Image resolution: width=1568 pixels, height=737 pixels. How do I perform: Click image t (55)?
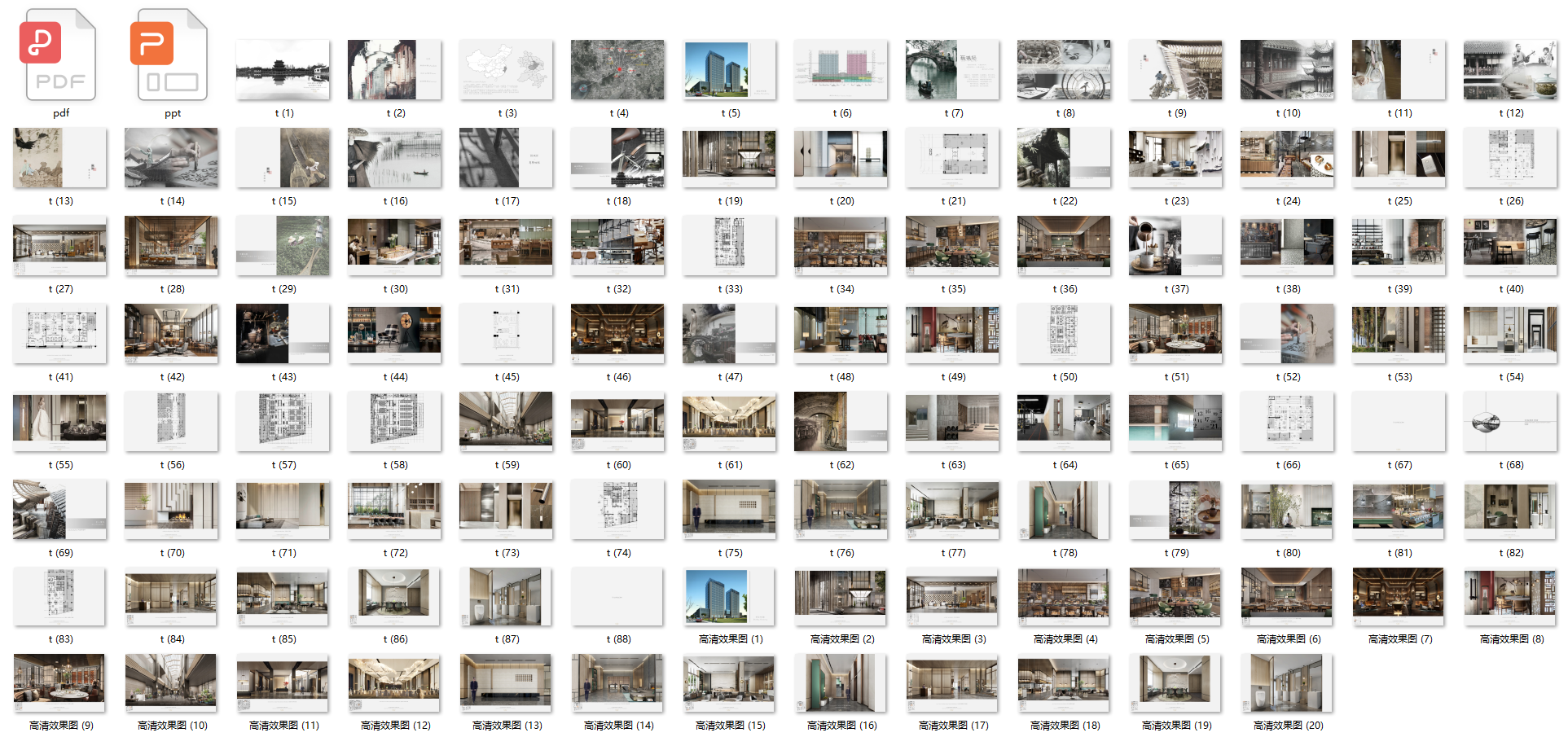pyautogui.click(x=59, y=421)
